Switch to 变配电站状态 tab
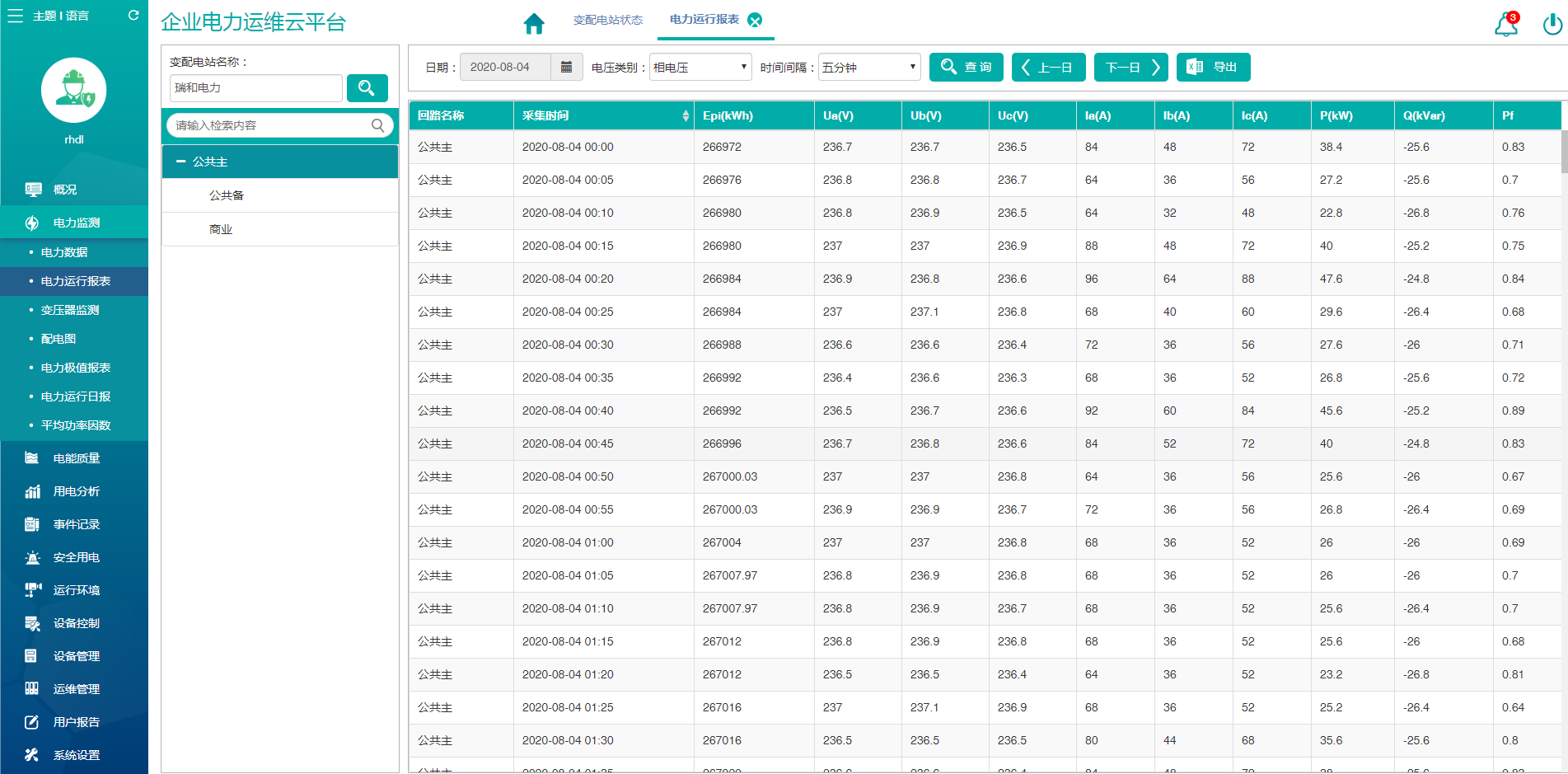 [x=607, y=20]
